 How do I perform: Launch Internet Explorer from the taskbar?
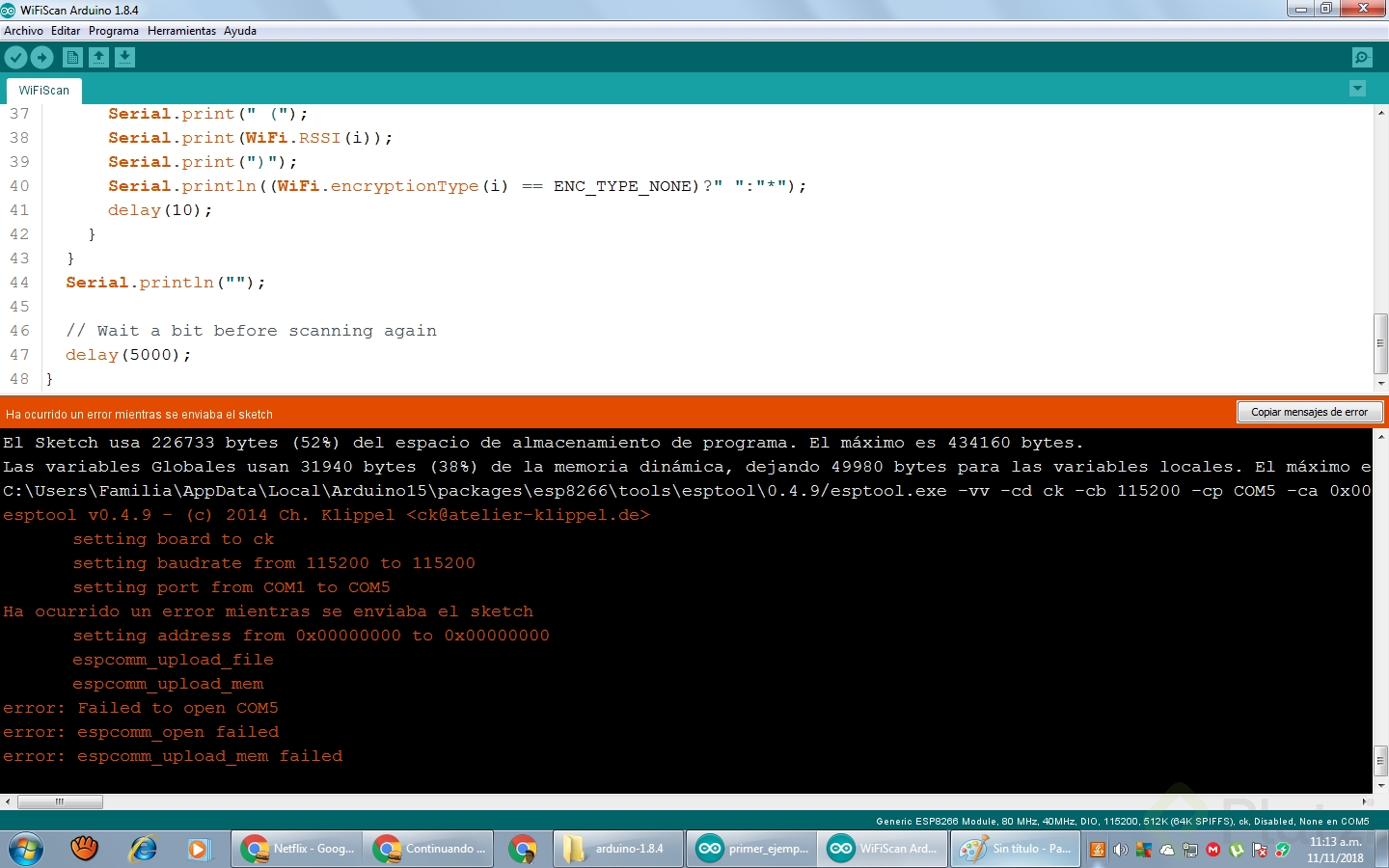coord(143,849)
